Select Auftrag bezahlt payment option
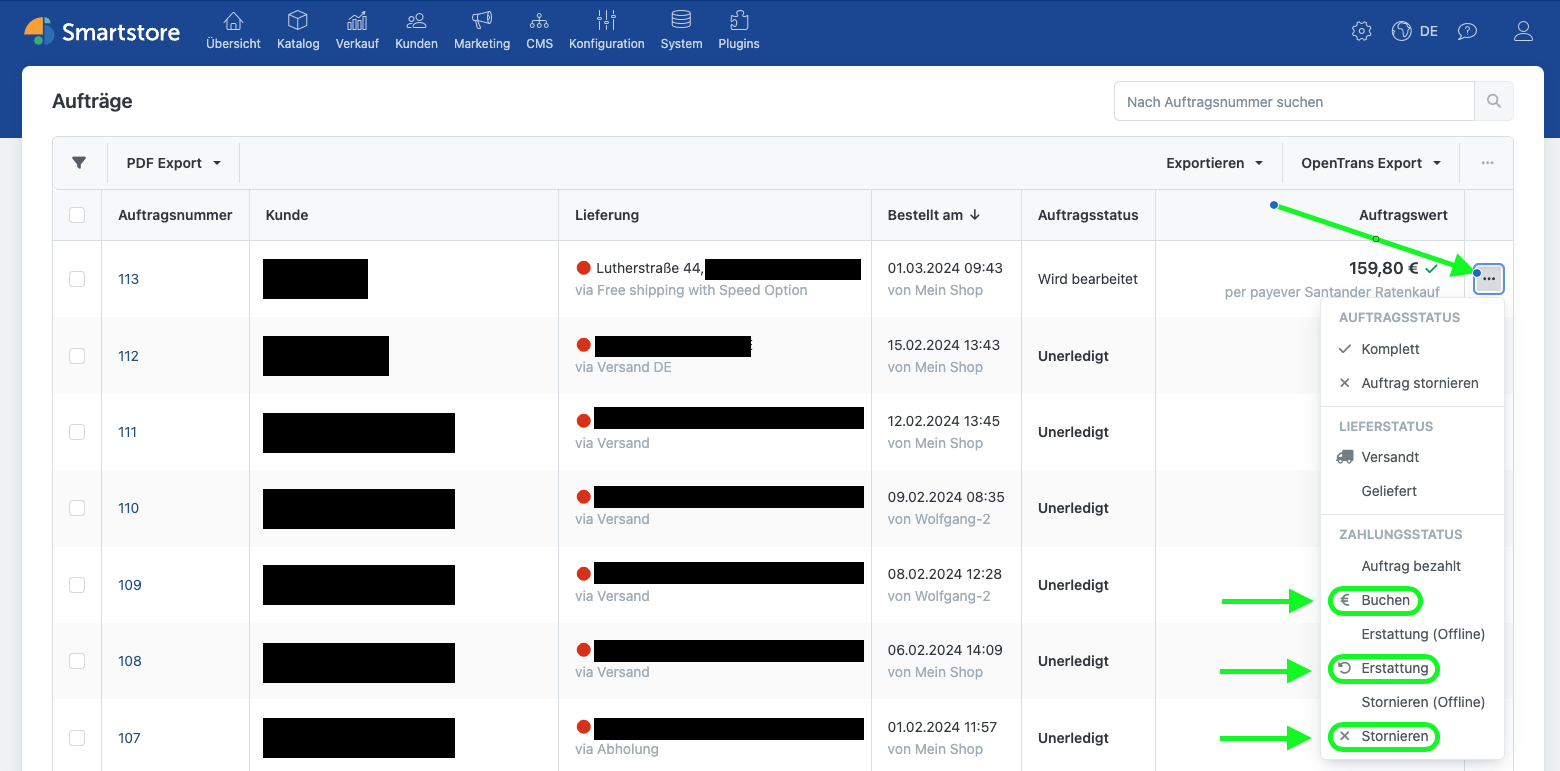 pos(1412,566)
